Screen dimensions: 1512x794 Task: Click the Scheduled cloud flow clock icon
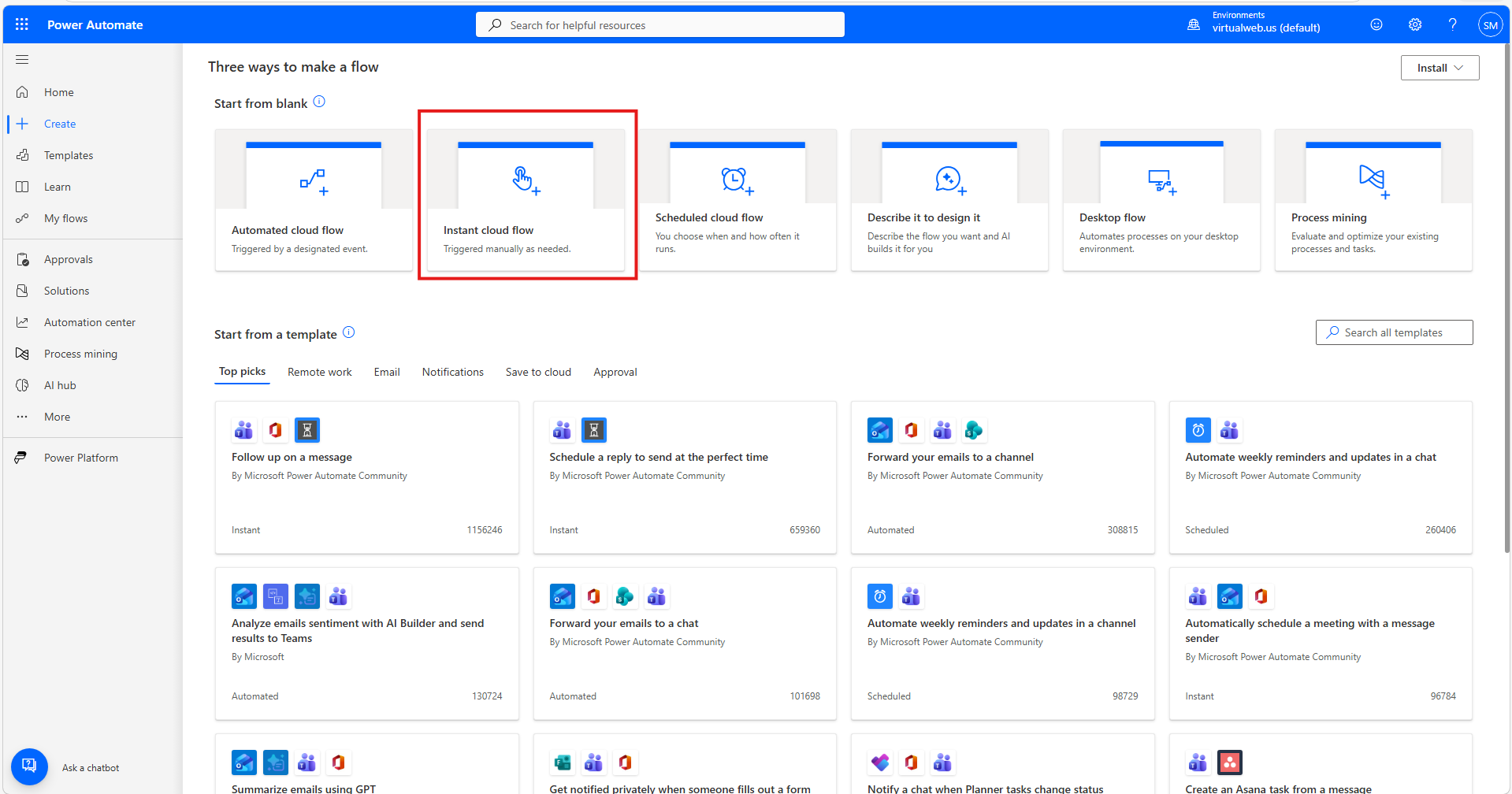pos(737,180)
